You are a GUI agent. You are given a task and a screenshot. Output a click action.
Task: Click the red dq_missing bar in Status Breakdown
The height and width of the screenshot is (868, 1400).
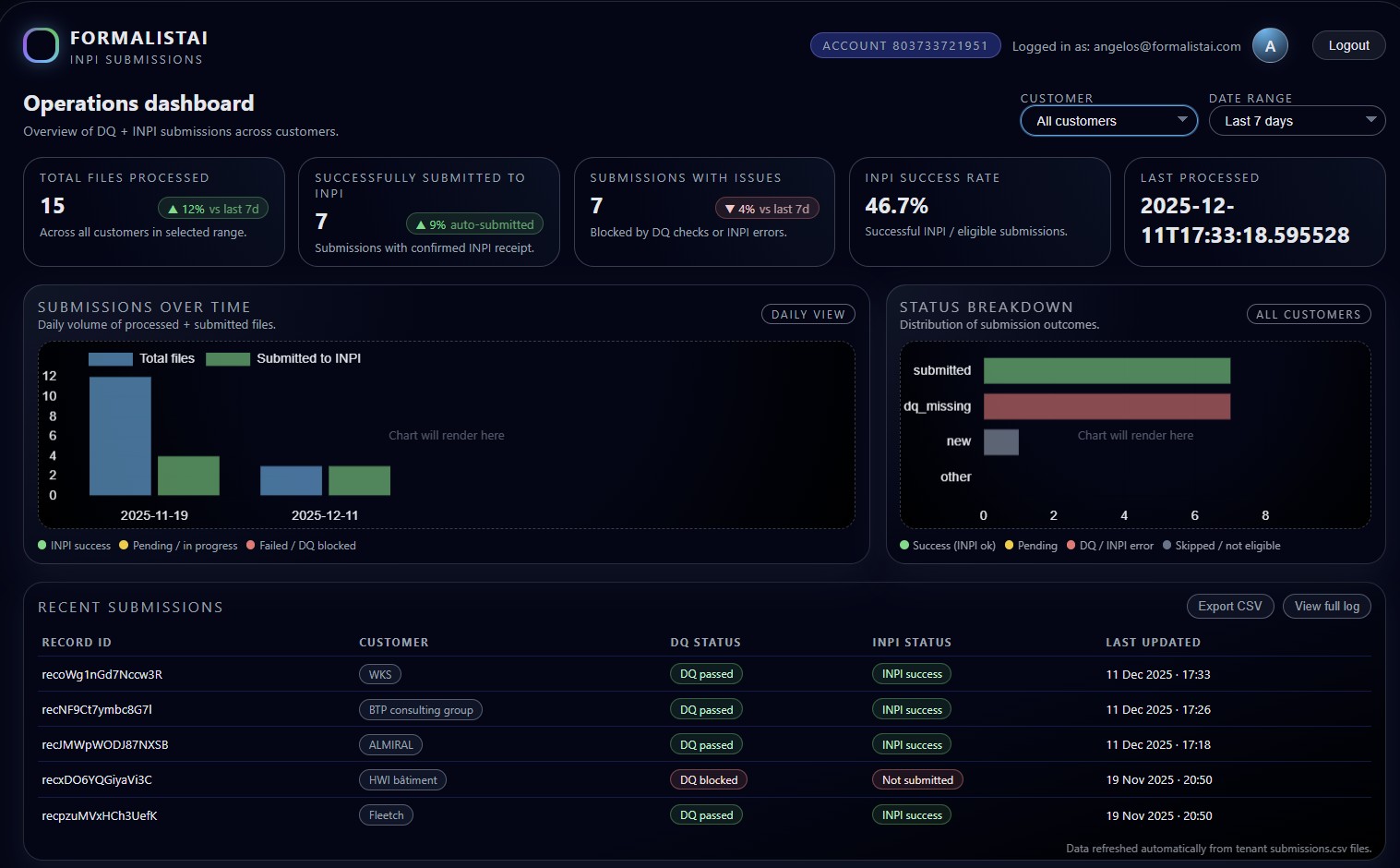(1107, 406)
